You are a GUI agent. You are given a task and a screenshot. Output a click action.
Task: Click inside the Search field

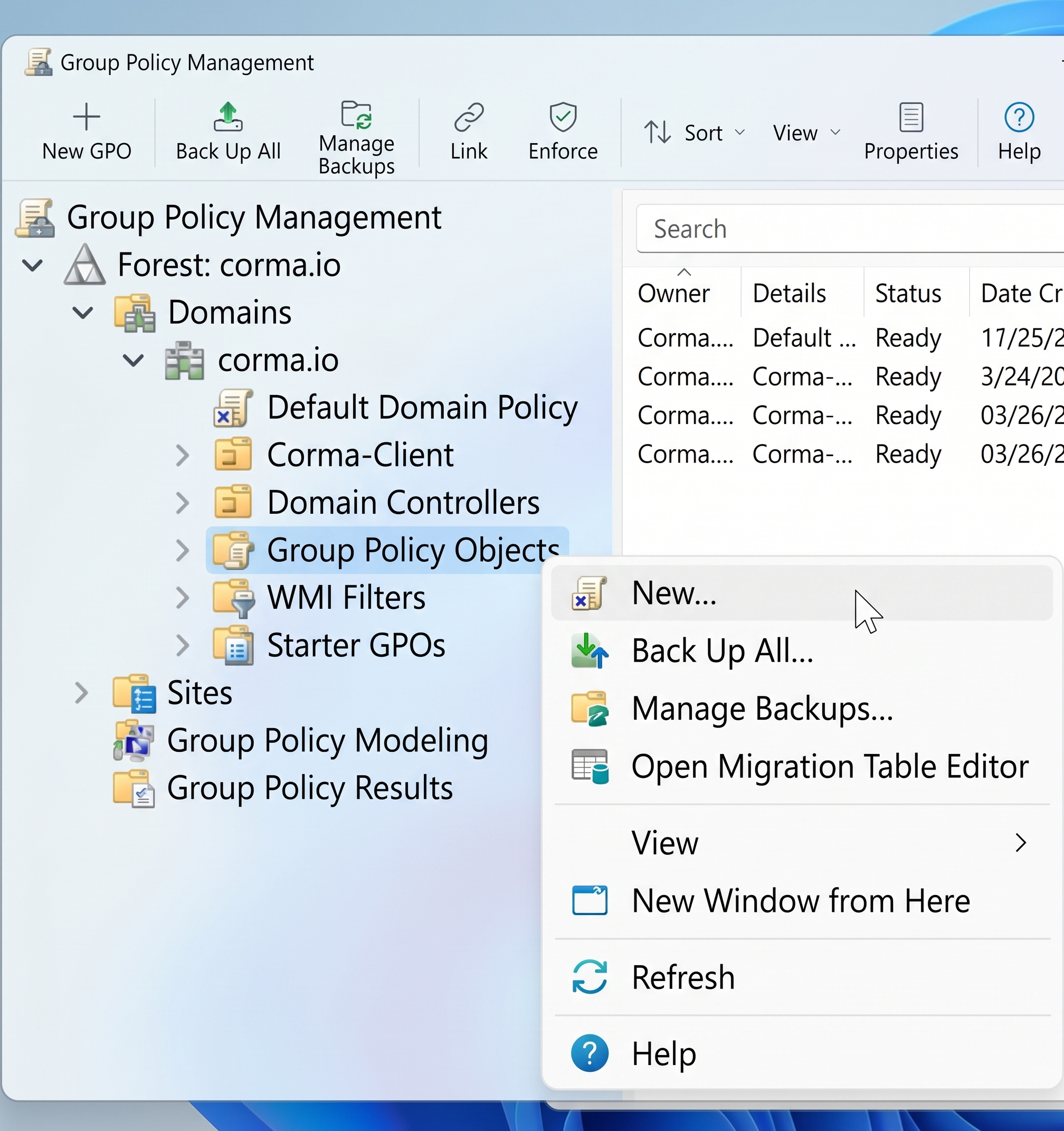(x=850, y=229)
